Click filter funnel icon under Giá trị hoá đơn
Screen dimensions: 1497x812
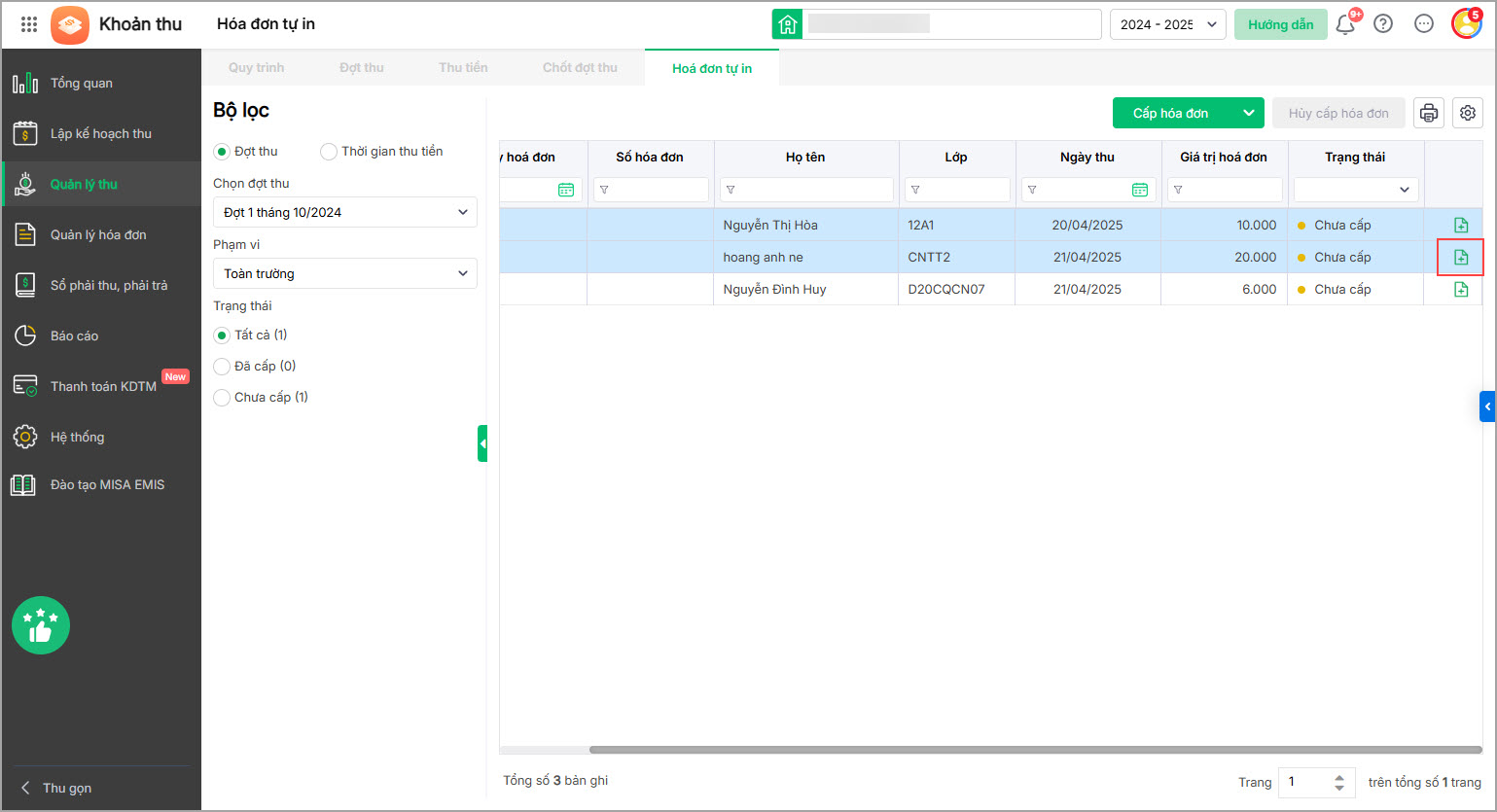1178,190
